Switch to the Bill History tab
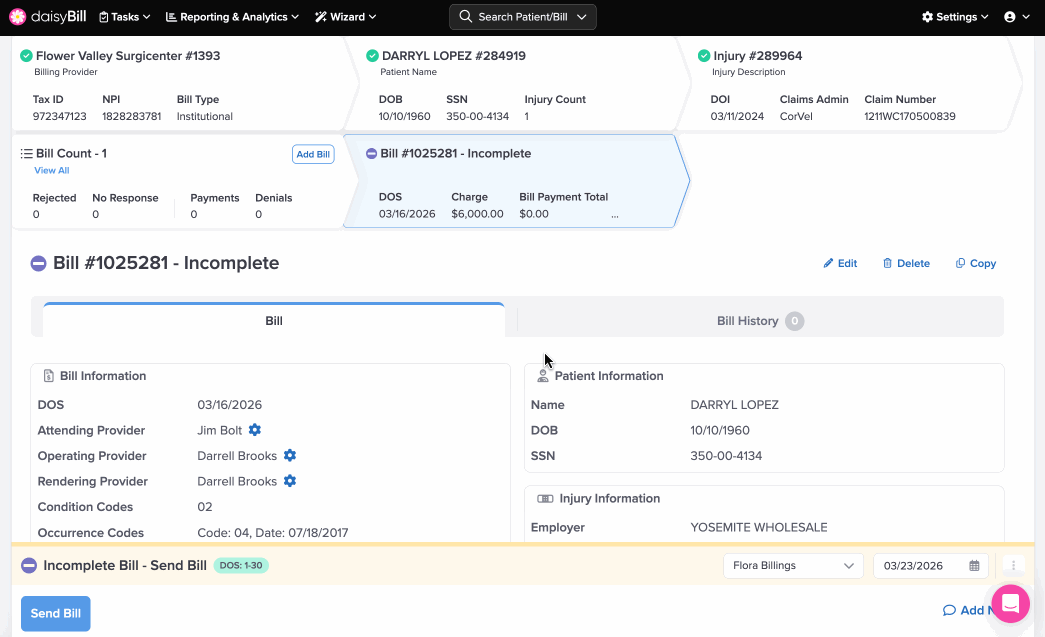 point(759,321)
